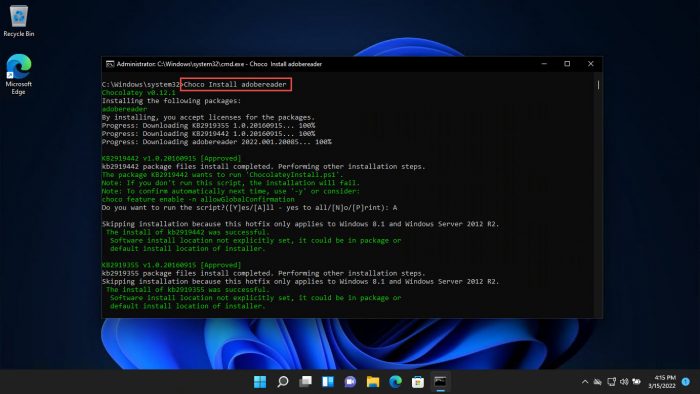Open File Explorer from the taskbar
The height and width of the screenshot is (394, 700).
[373, 382]
